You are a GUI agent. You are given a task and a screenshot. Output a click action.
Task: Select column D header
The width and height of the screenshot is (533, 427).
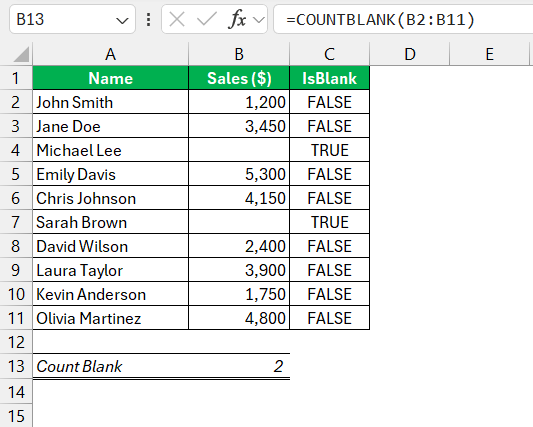[x=410, y=54]
